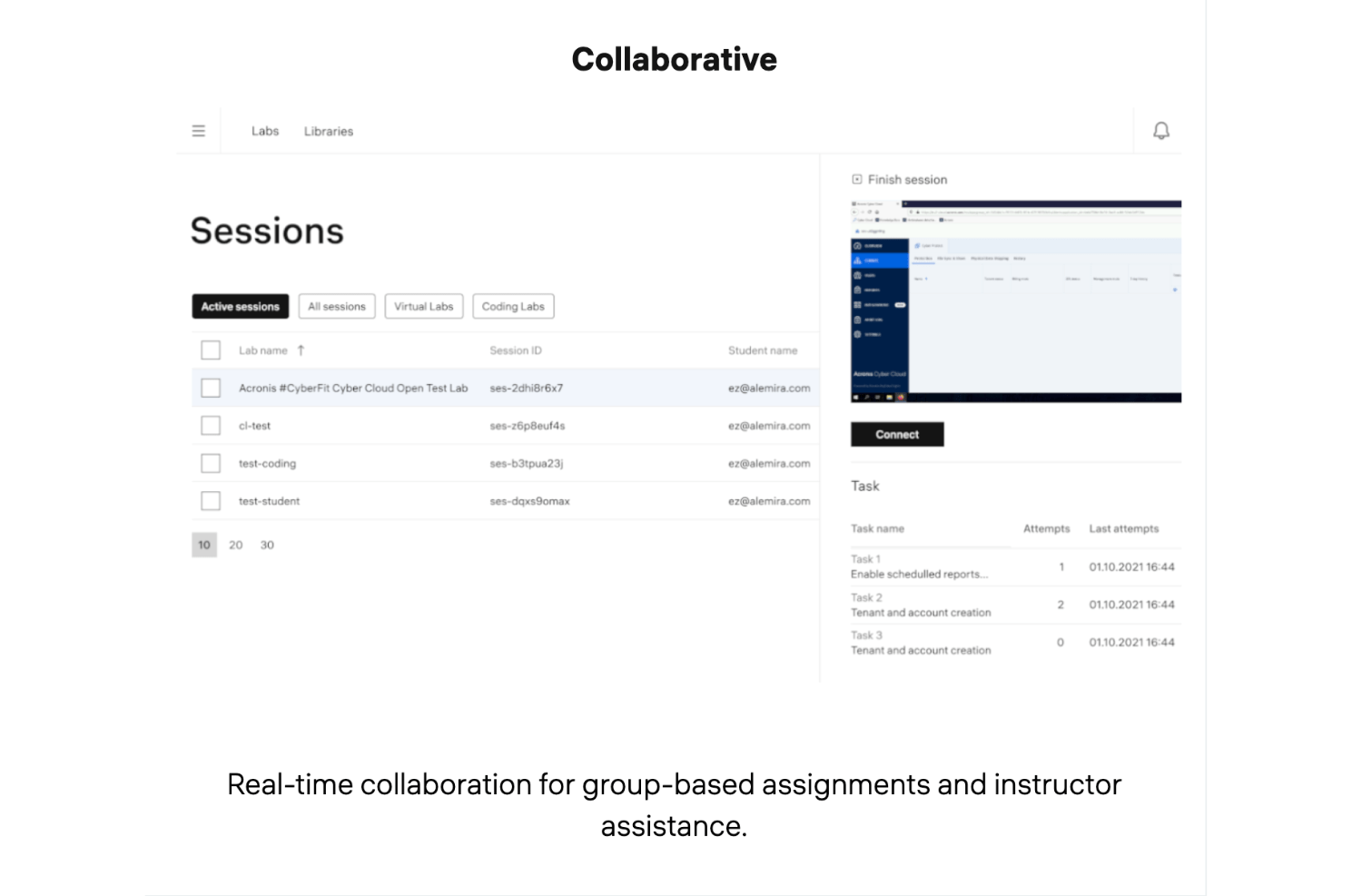Set page size to 20
This screenshot has width=1352, height=896.
point(236,545)
